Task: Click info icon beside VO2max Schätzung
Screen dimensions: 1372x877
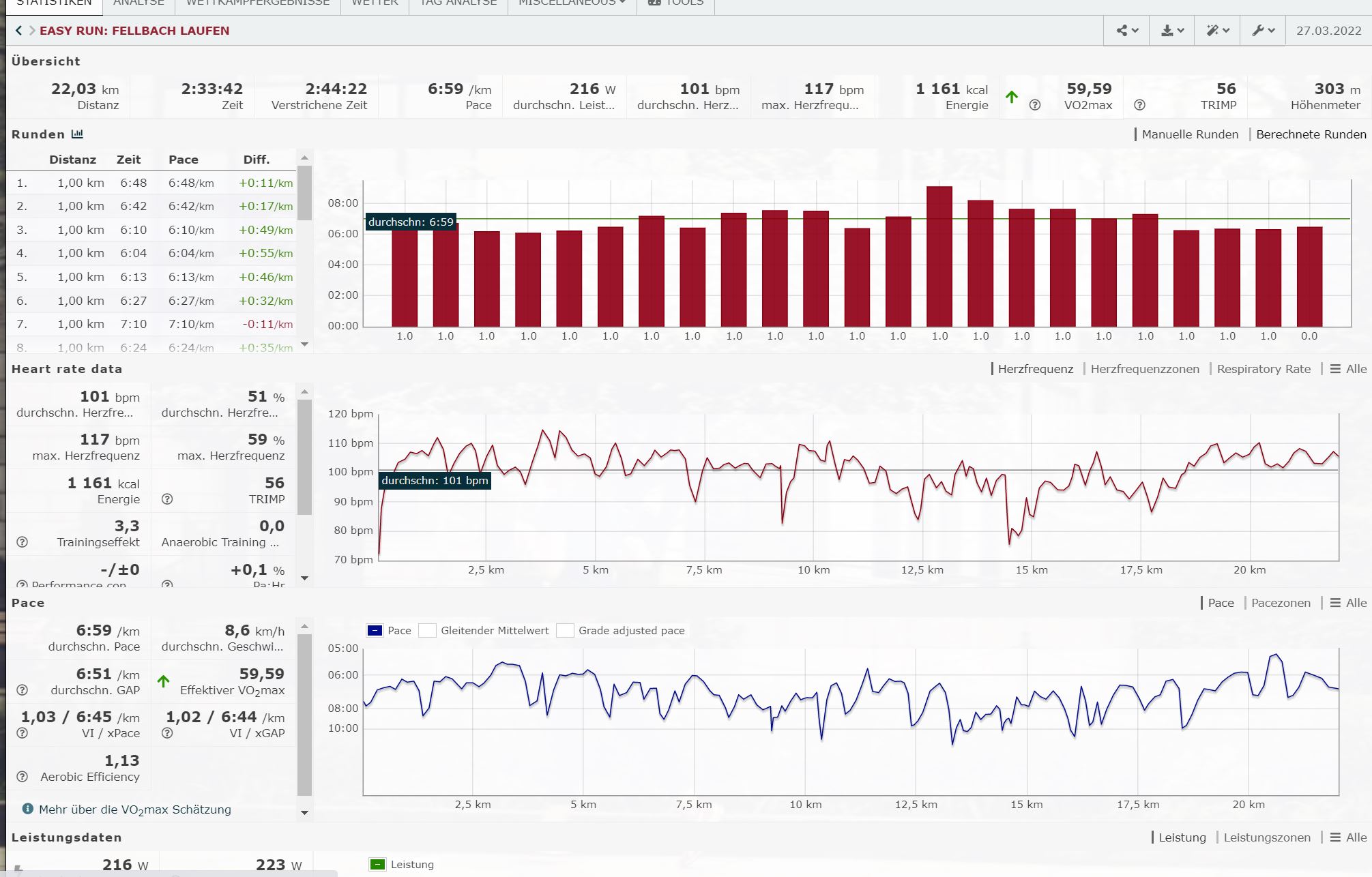Action: coord(27,809)
